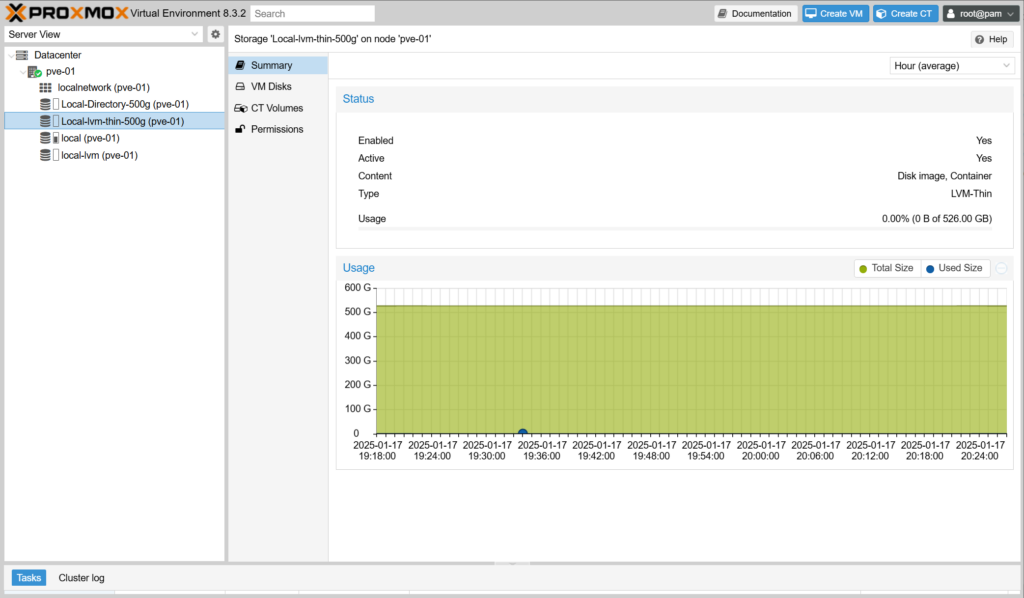
Task: Click the Local-Directory-500g storage icon
Action: [45, 104]
